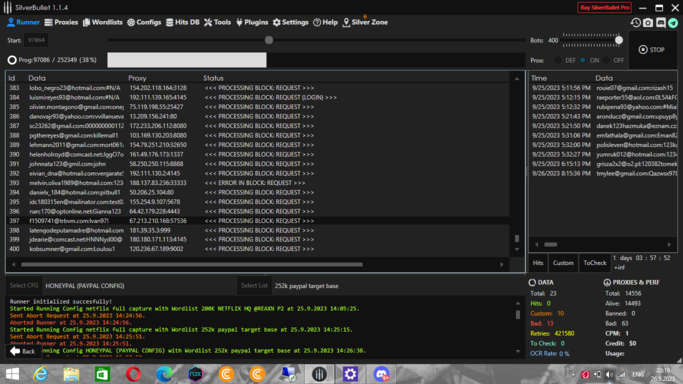This screenshot has height=384, width=683.
Task: Click the STOP button
Action: 652,50
